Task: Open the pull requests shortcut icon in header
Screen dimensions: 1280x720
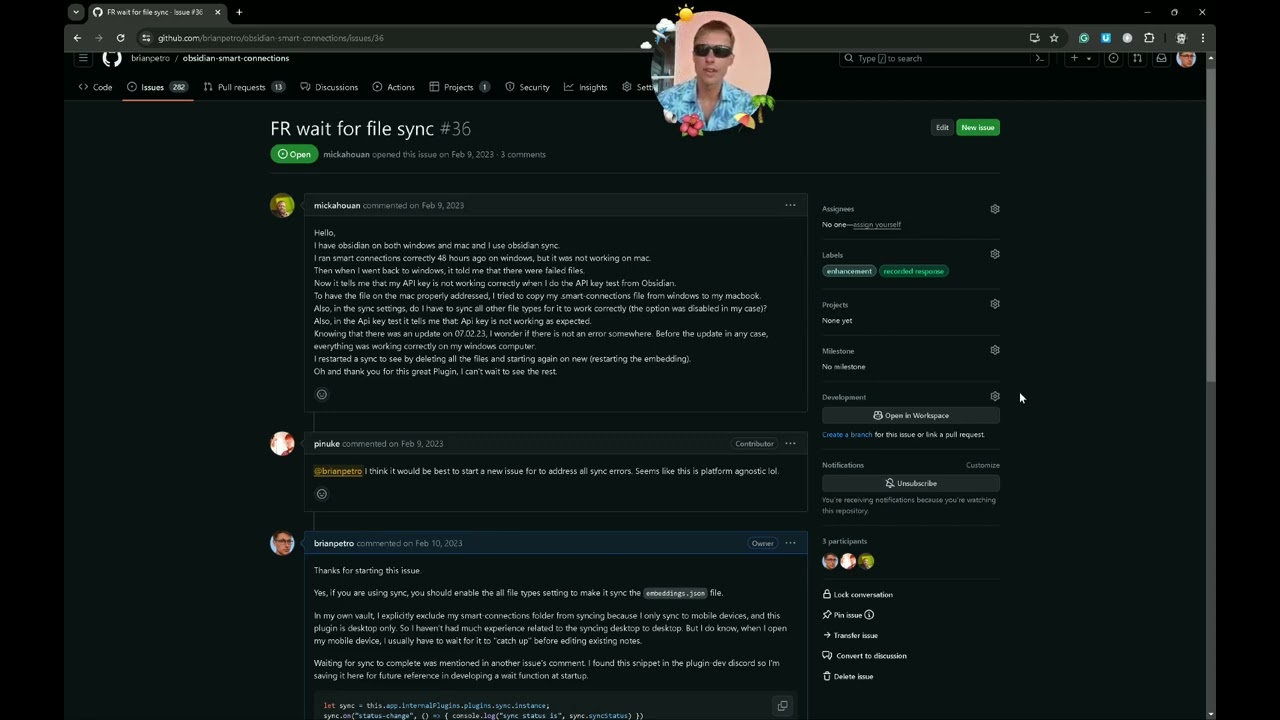Action: tap(1137, 58)
